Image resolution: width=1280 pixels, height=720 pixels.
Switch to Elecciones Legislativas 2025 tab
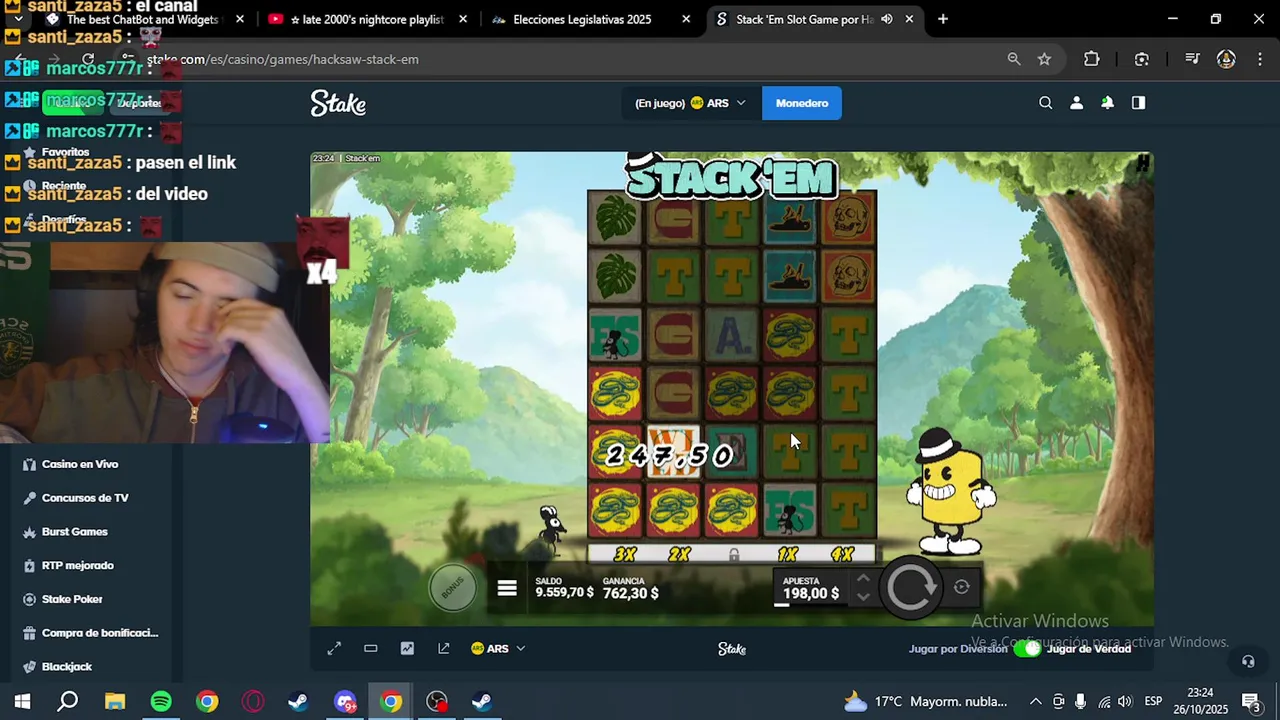pyautogui.click(x=581, y=19)
